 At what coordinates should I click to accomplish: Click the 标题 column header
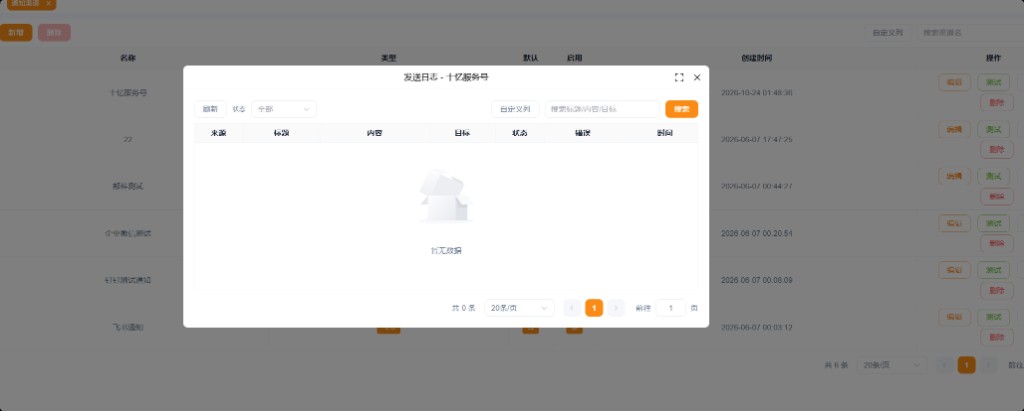point(281,133)
